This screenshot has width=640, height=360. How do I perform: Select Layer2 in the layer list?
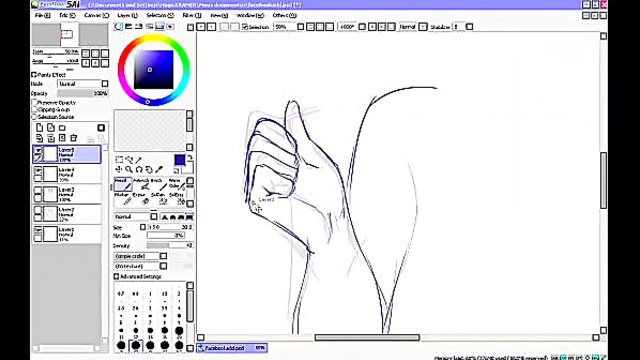click(67, 214)
